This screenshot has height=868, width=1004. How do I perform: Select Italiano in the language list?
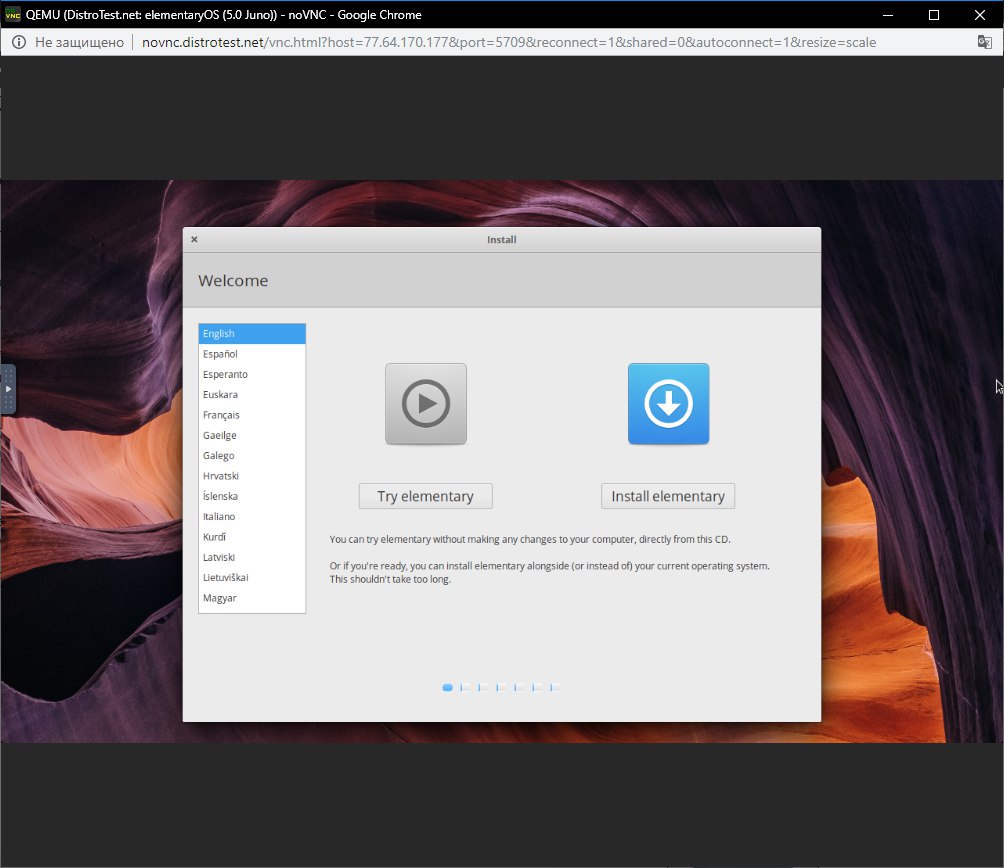(252, 517)
